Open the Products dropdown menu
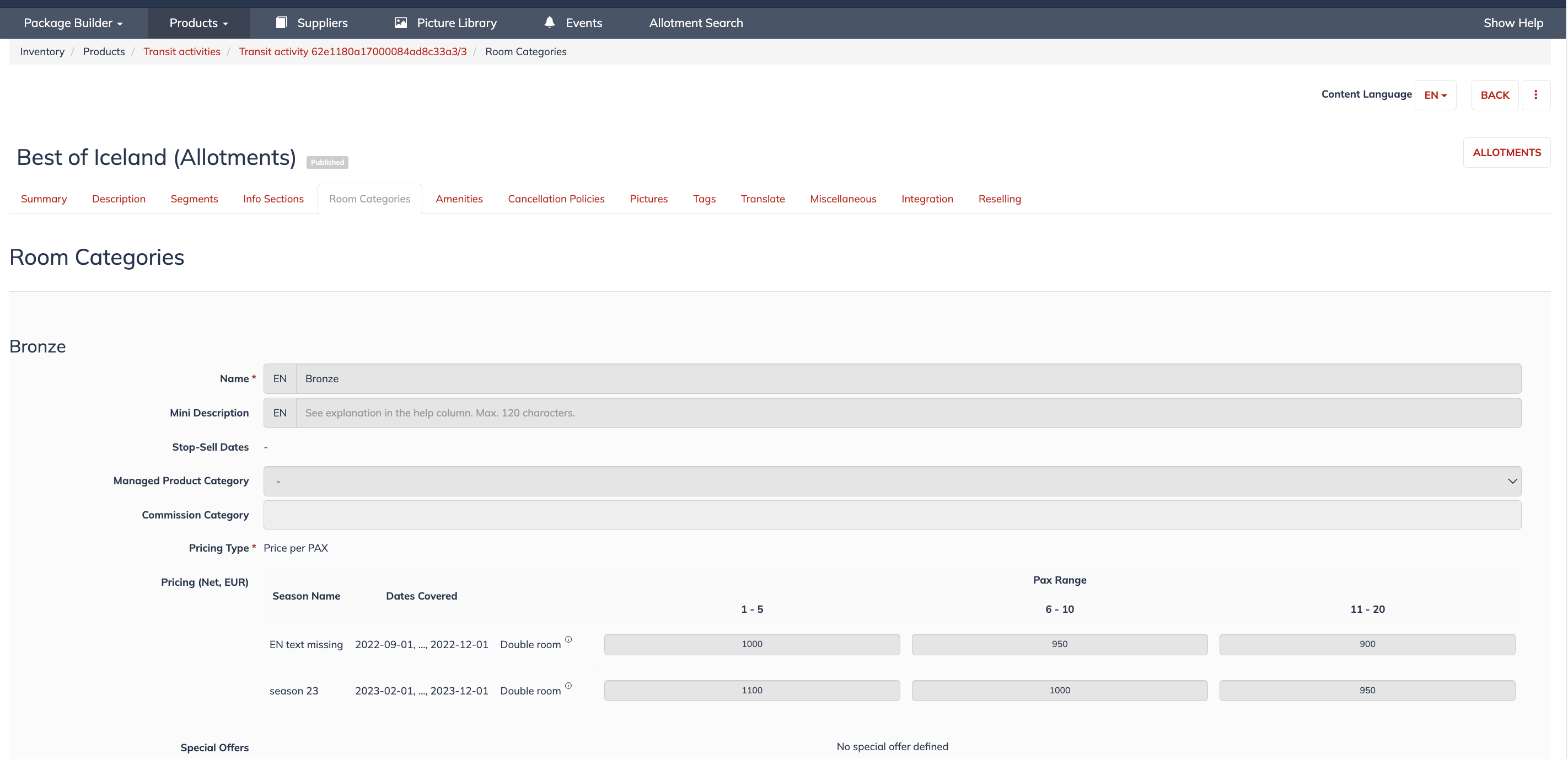 [198, 23]
